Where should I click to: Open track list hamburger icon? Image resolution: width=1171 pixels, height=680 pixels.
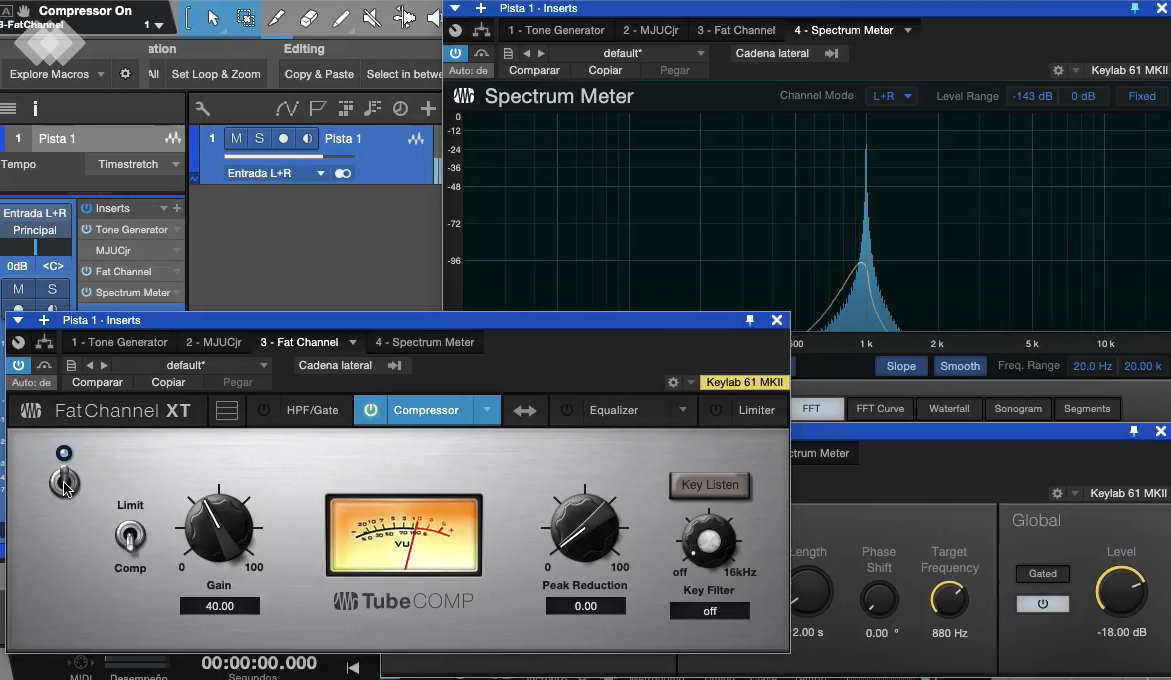pyautogui.click(x=8, y=109)
